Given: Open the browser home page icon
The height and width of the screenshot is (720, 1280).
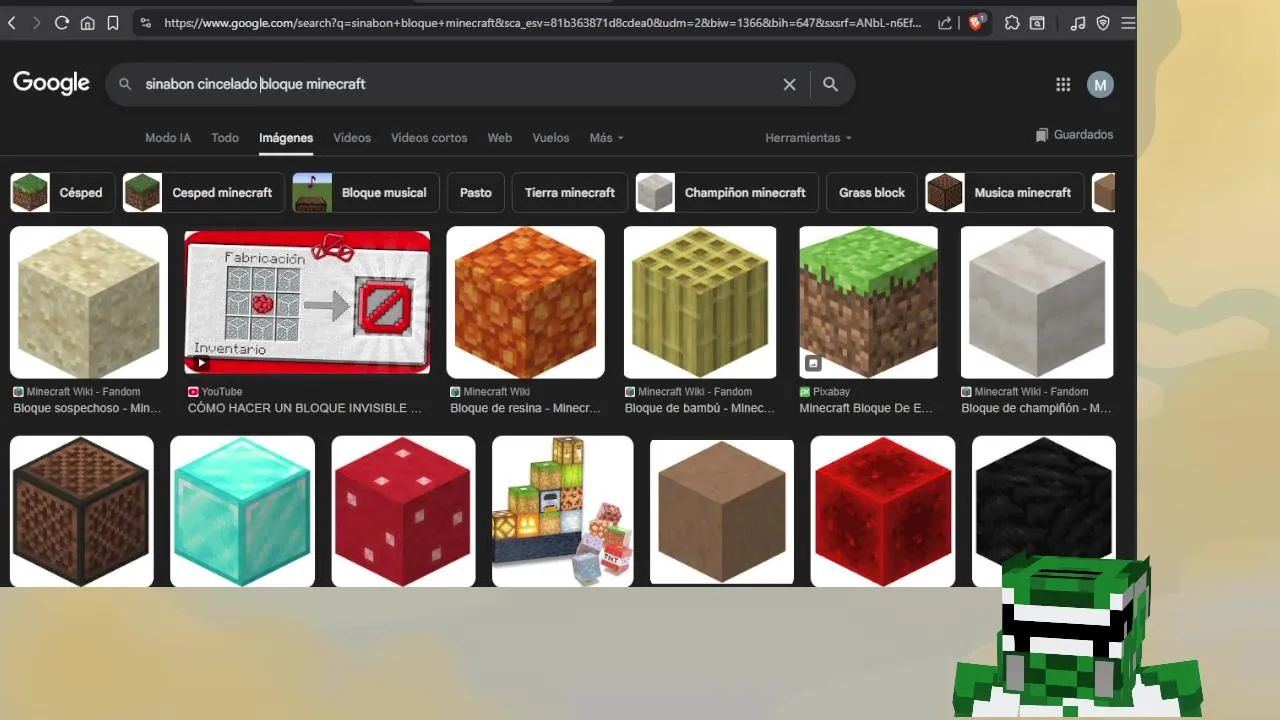Looking at the screenshot, I should coord(88,23).
